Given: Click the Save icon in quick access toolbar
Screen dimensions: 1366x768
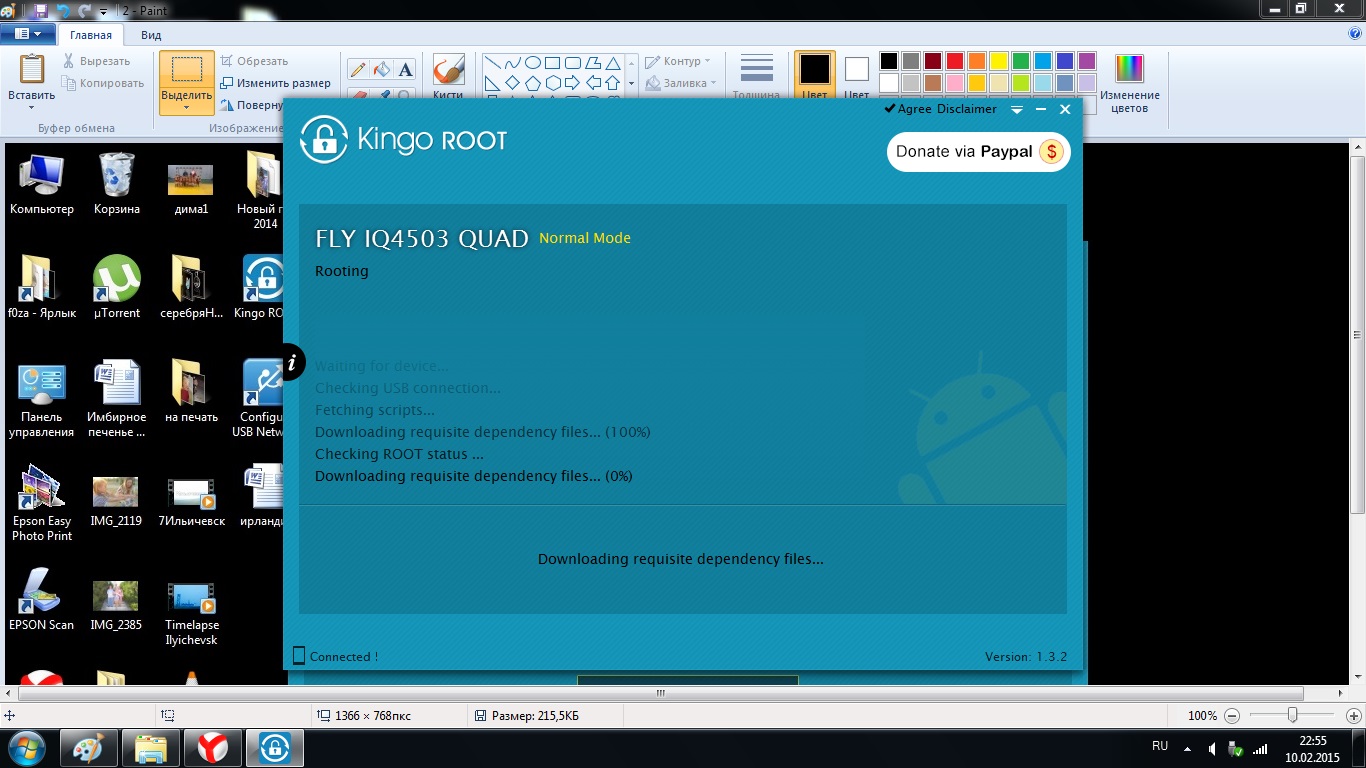Looking at the screenshot, I should click(41, 10).
